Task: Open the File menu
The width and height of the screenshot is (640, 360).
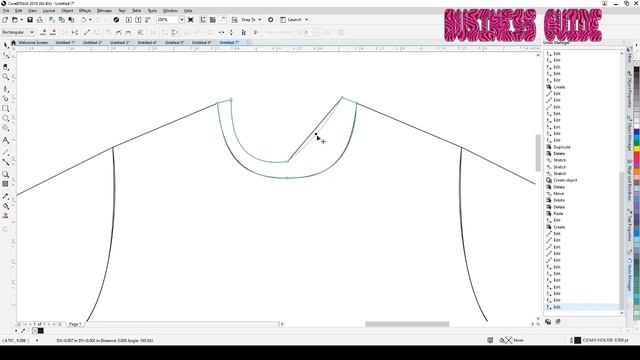Action: coord(6,11)
